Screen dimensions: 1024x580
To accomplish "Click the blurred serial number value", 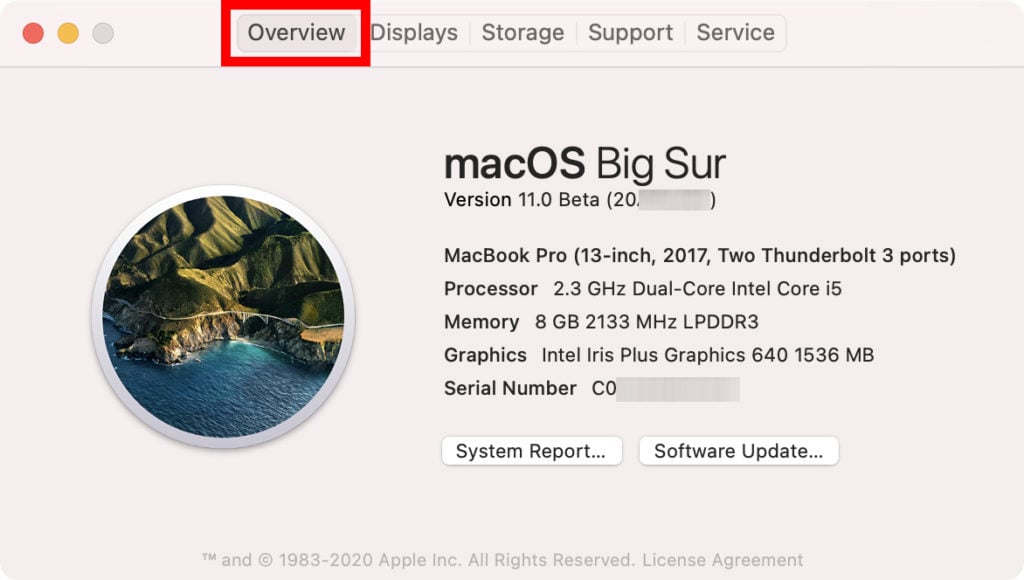I will pos(680,388).
